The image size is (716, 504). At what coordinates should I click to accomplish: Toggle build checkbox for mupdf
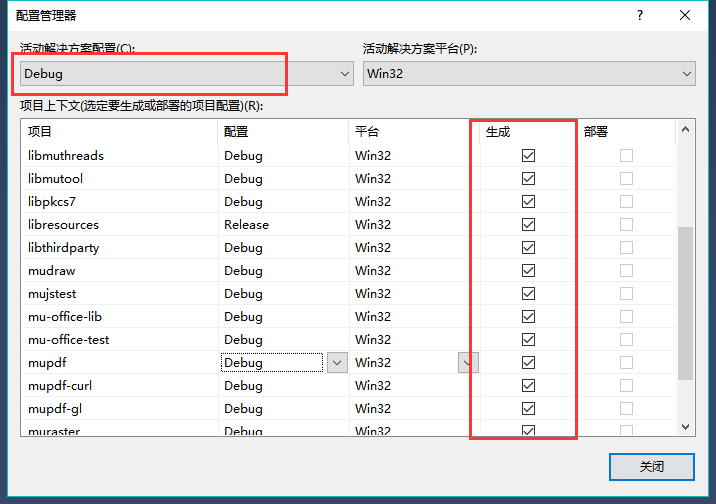[x=528, y=363]
